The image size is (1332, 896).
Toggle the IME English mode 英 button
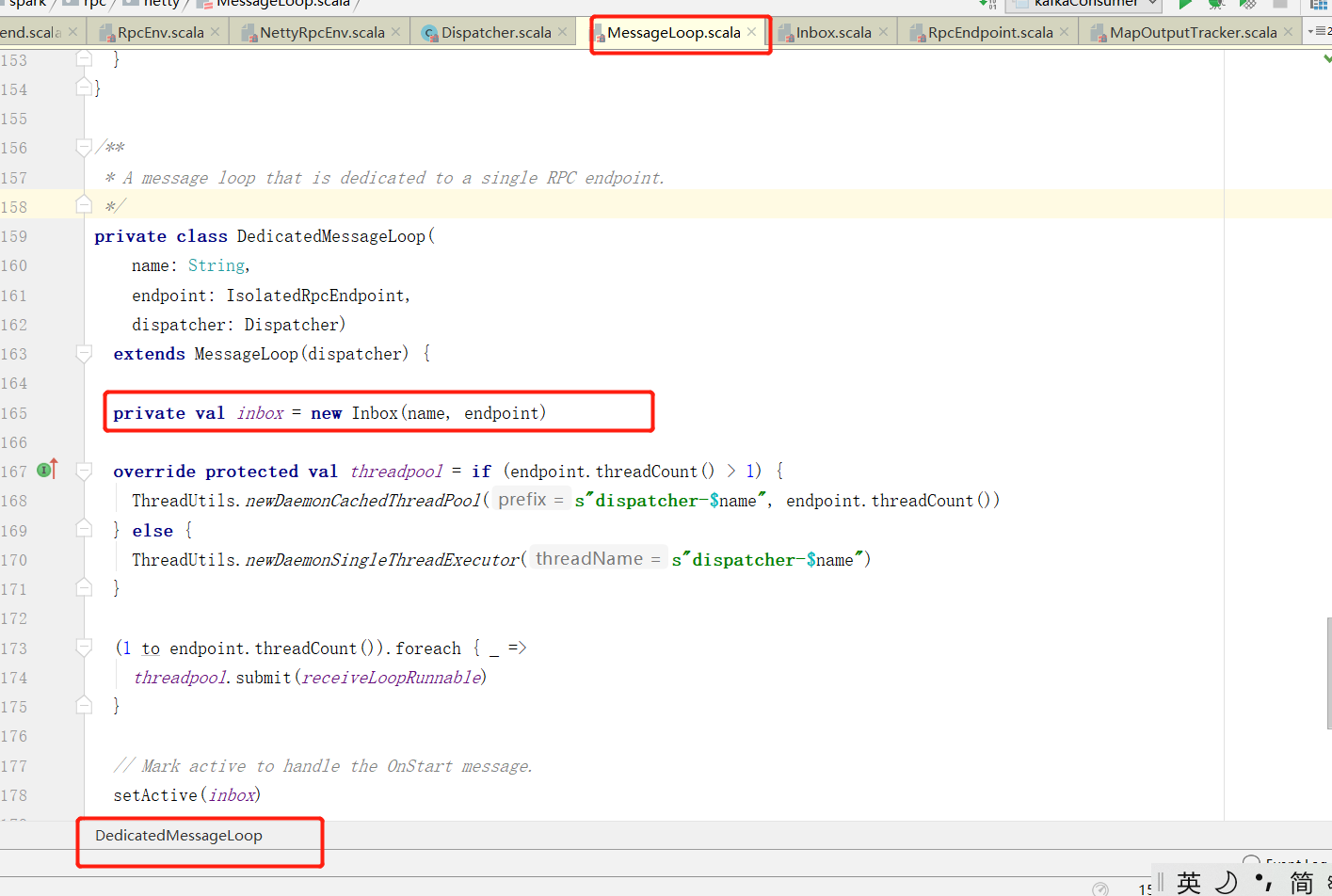pyautogui.click(x=1189, y=882)
